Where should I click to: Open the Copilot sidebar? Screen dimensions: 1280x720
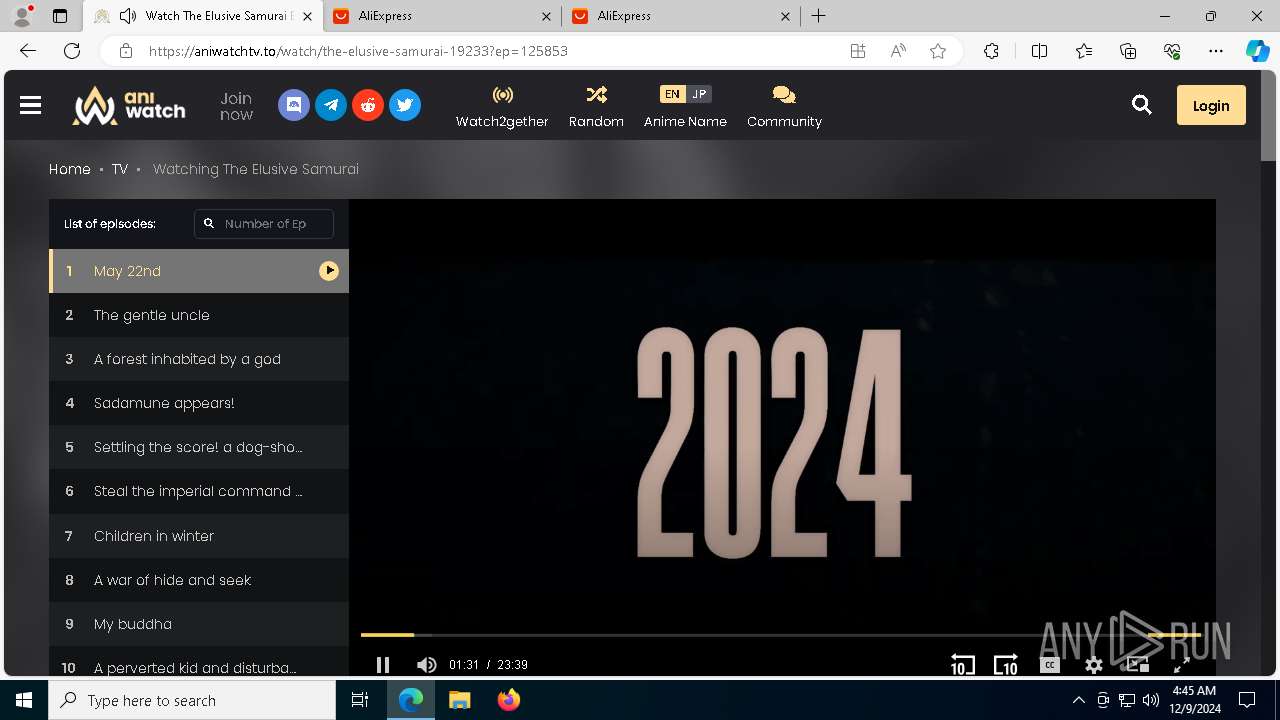click(x=1257, y=51)
